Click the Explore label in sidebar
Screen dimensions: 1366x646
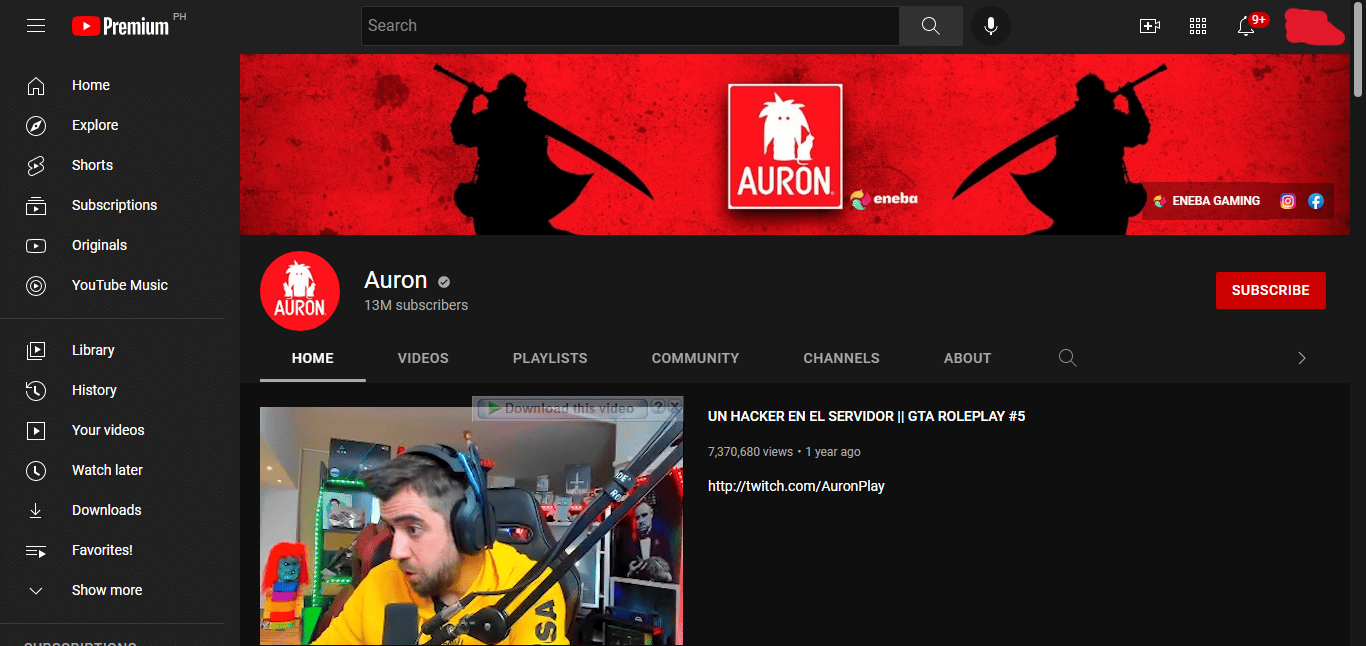click(95, 126)
